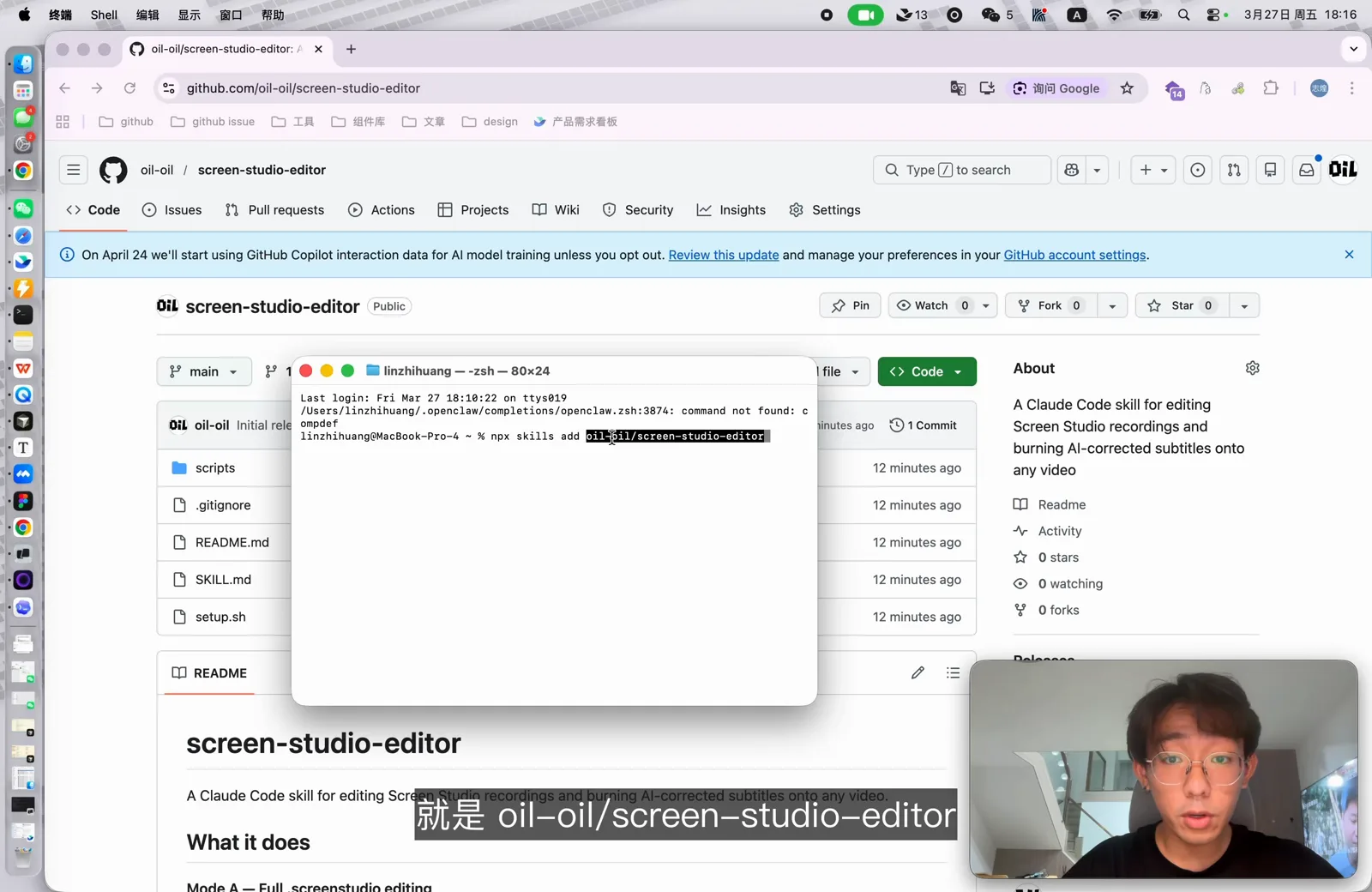The width and height of the screenshot is (1372, 892).
Task: Switch to the Issues tab
Action: click(x=171, y=210)
